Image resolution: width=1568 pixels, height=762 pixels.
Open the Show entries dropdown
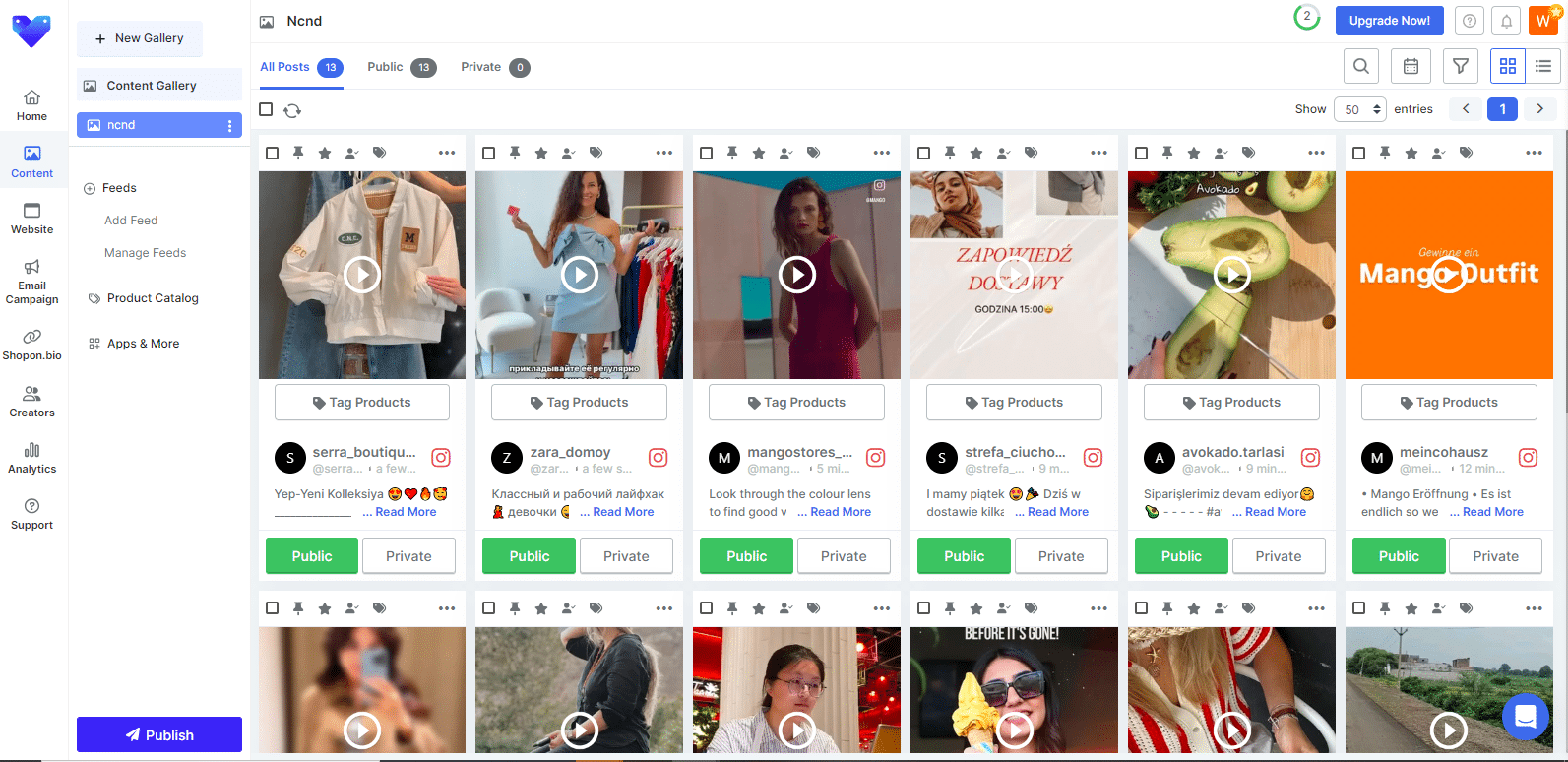(x=1359, y=109)
